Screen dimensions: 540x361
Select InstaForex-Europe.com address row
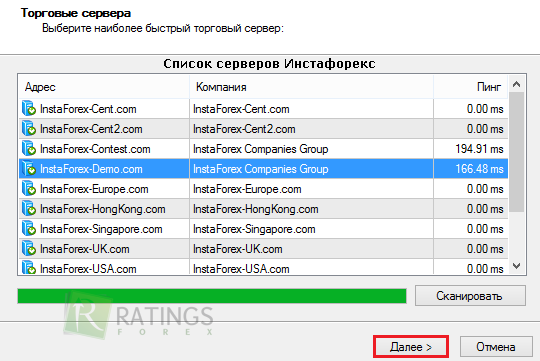point(104,189)
